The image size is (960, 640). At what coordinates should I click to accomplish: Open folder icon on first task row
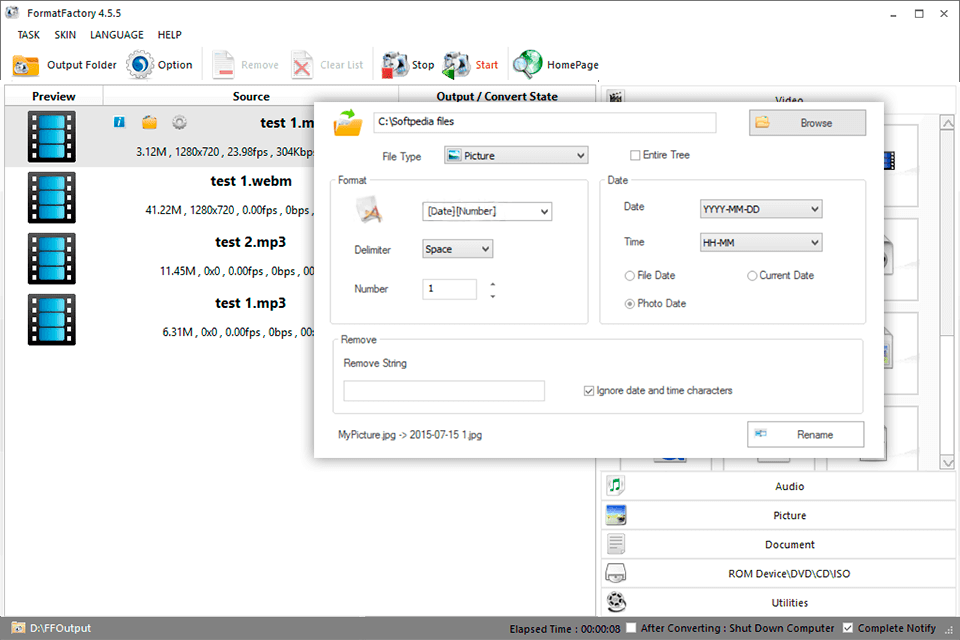[x=149, y=122]
